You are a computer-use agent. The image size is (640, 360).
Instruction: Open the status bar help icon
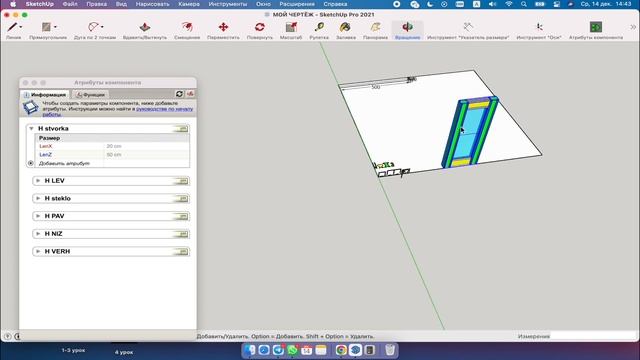(7, 336)
